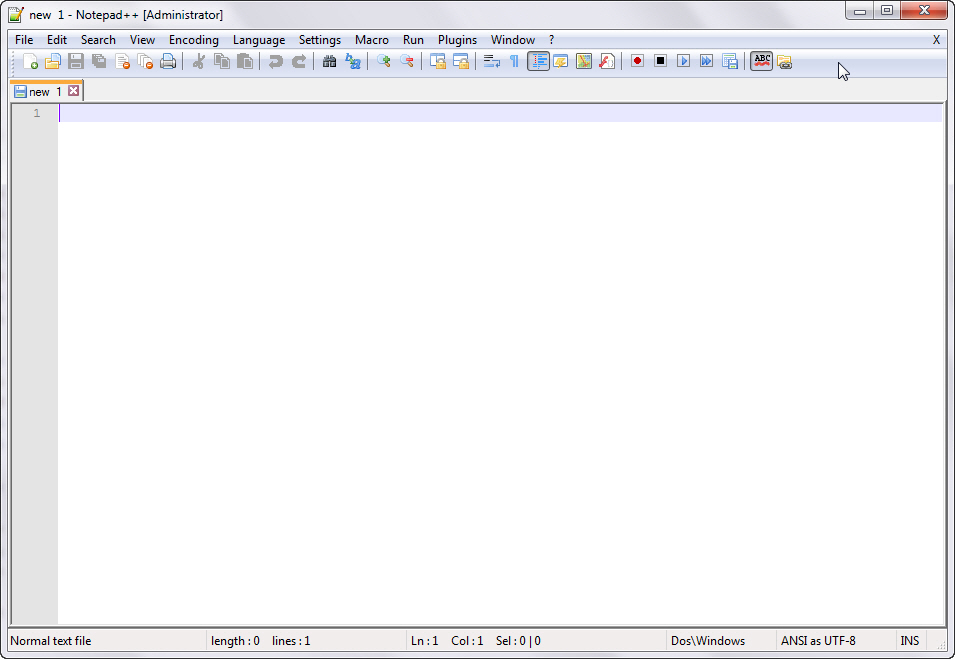Click the Close All toolbar icon
Screen dimensions: 955x659
pyautogui.click(x=145, y=62)
